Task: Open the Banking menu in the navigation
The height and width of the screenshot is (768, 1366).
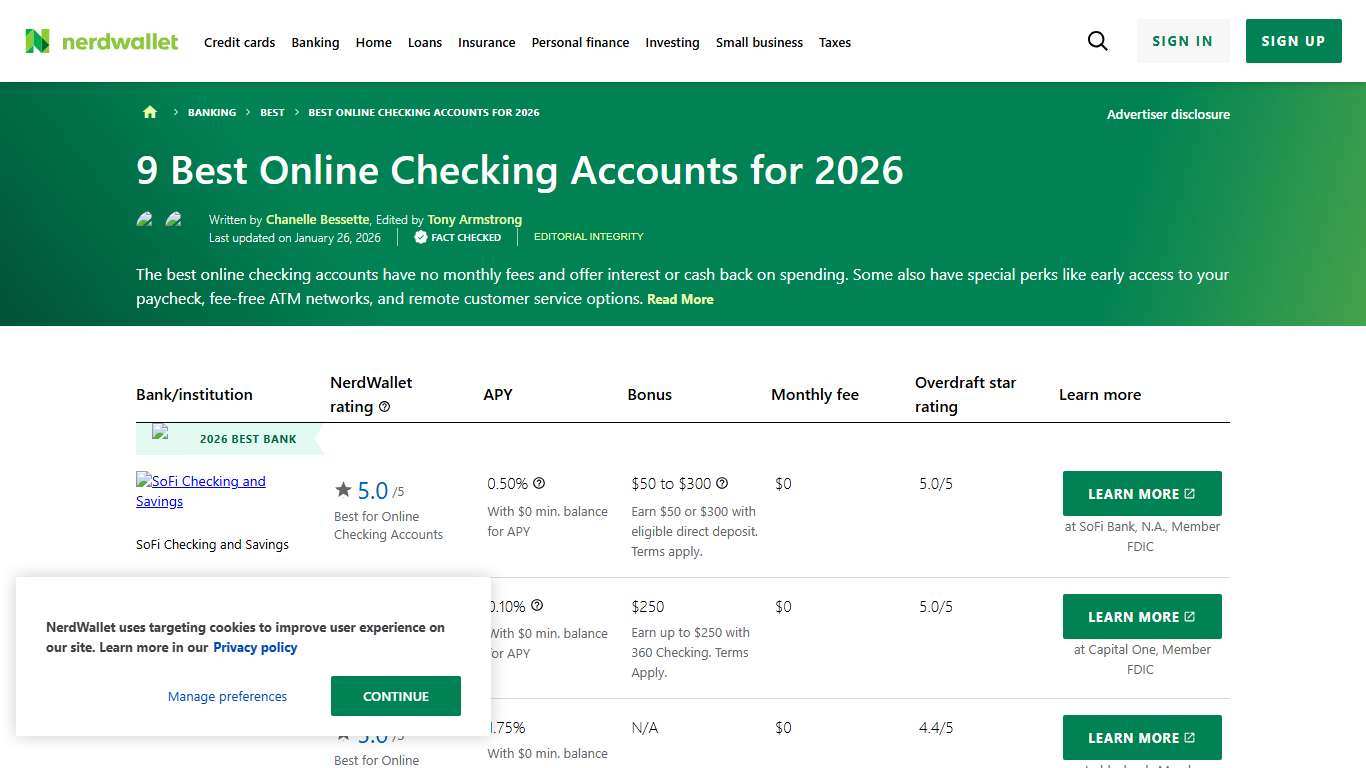Action: click(x=315, y=42)
